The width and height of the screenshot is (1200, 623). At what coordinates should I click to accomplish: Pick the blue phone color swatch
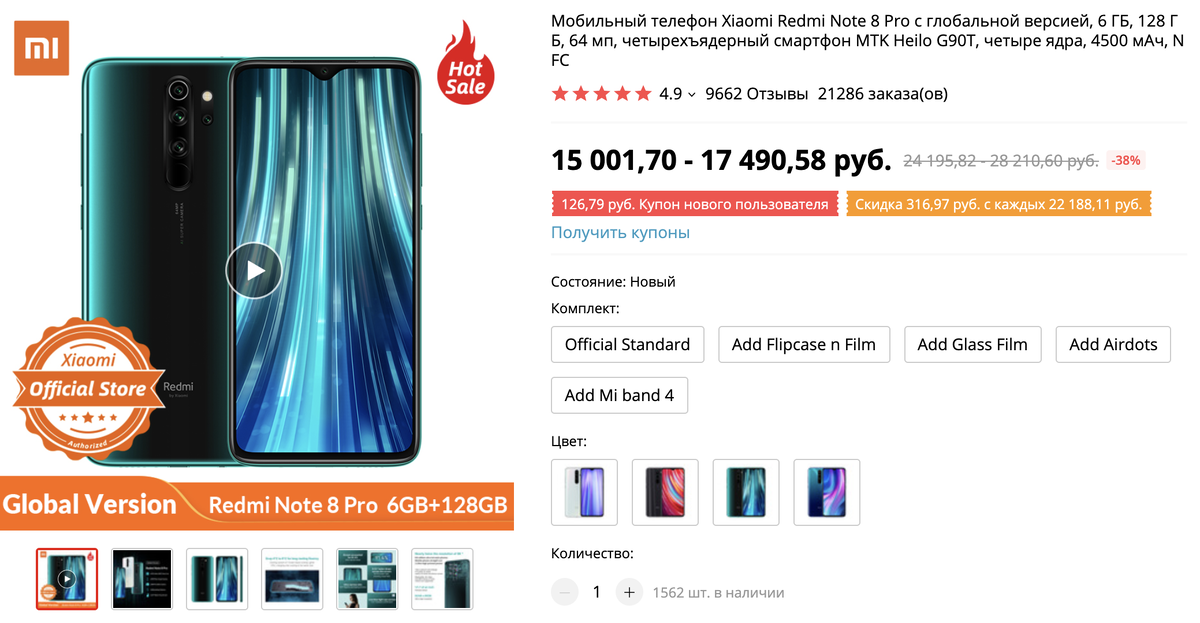826,492
